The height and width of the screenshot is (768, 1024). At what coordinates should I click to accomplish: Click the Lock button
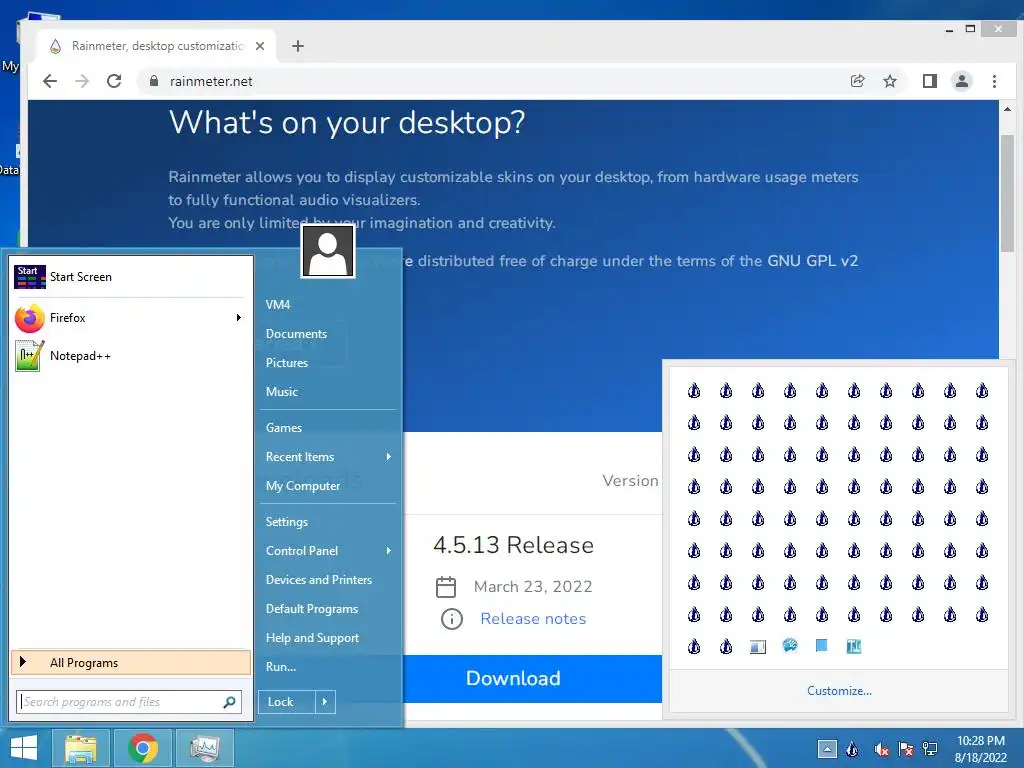[286, 701]
